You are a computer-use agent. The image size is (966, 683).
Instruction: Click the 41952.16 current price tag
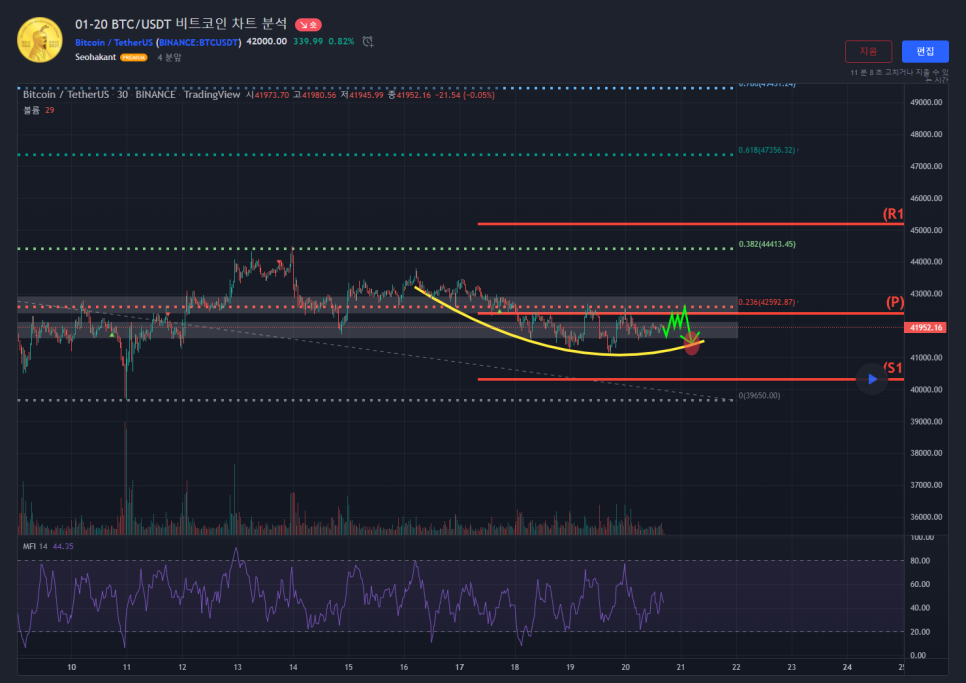(923, 327)
